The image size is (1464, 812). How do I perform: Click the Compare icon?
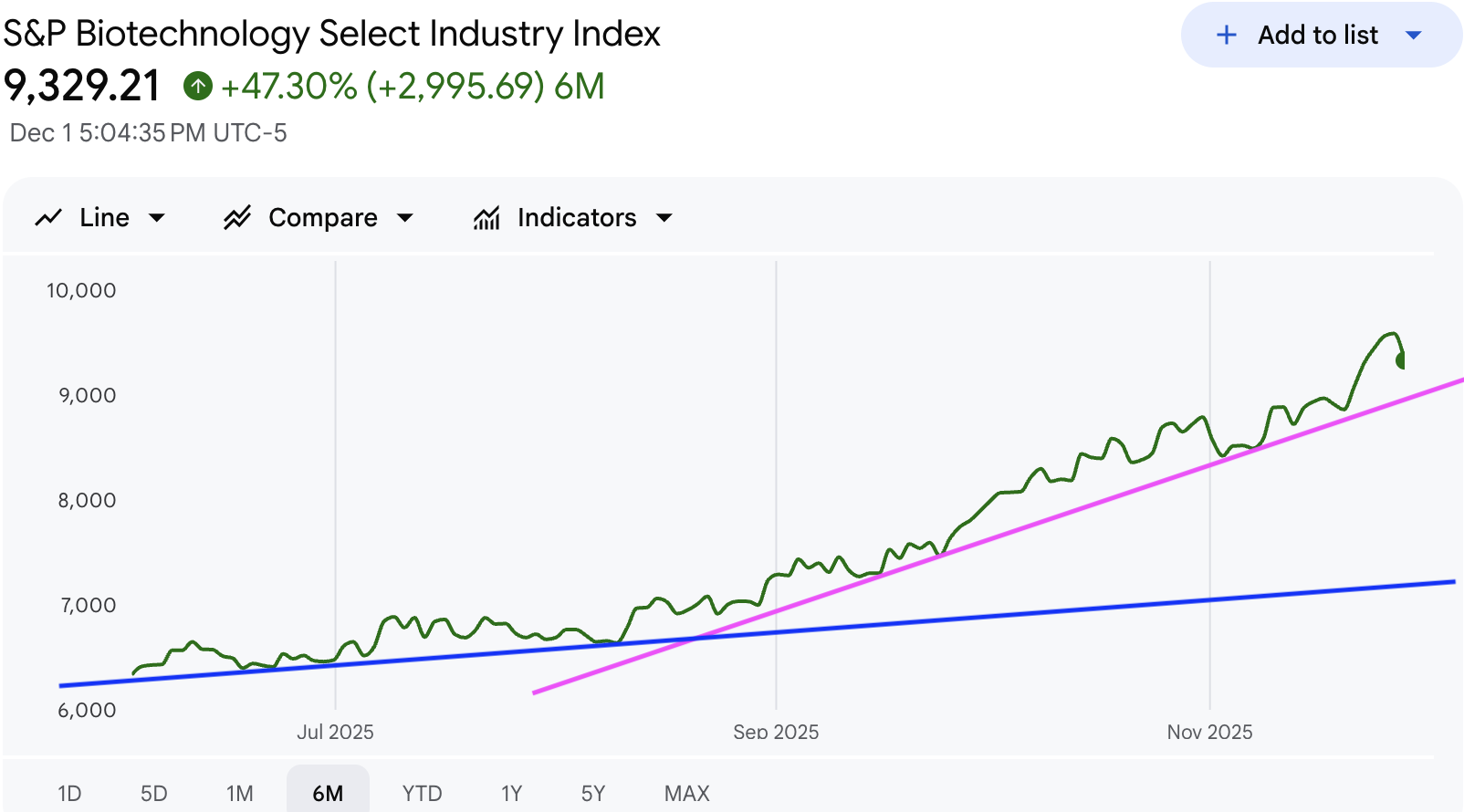click(237, 217)
